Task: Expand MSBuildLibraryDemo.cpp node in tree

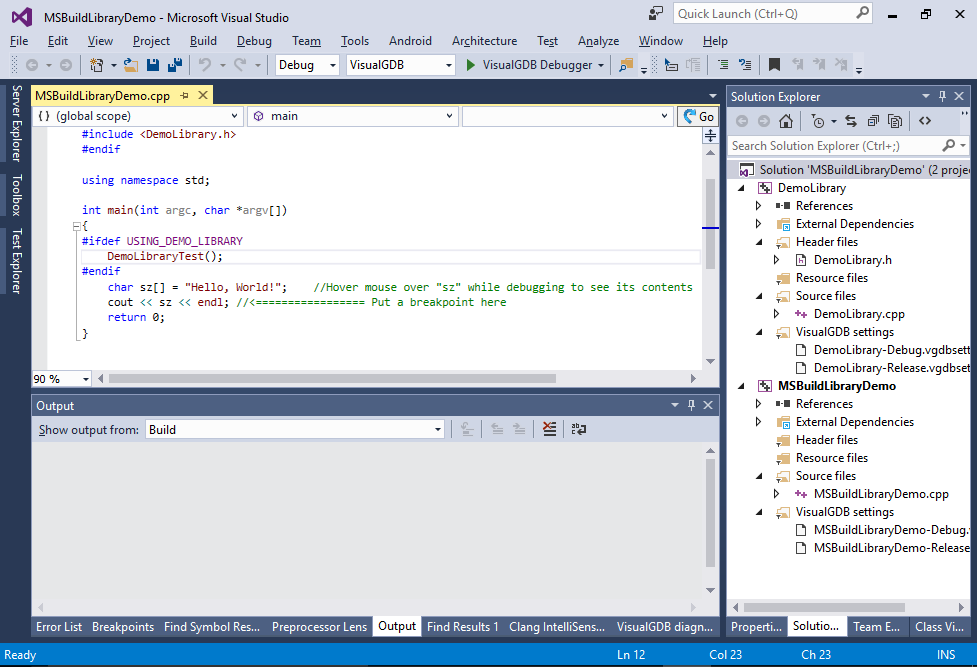Action: pyautogui.click(x=776, y=494)
